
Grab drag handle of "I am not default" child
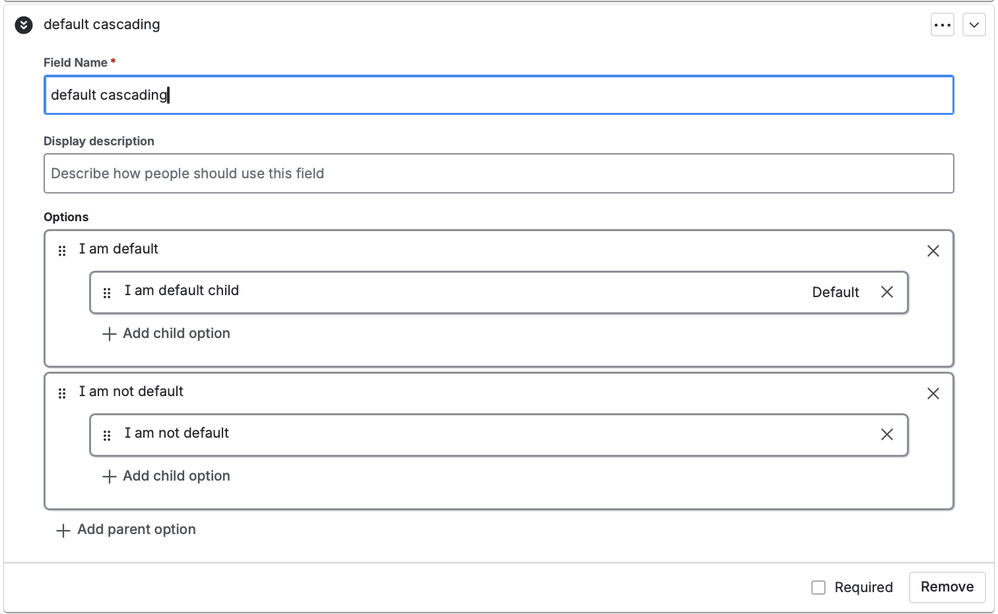[107, 436]
